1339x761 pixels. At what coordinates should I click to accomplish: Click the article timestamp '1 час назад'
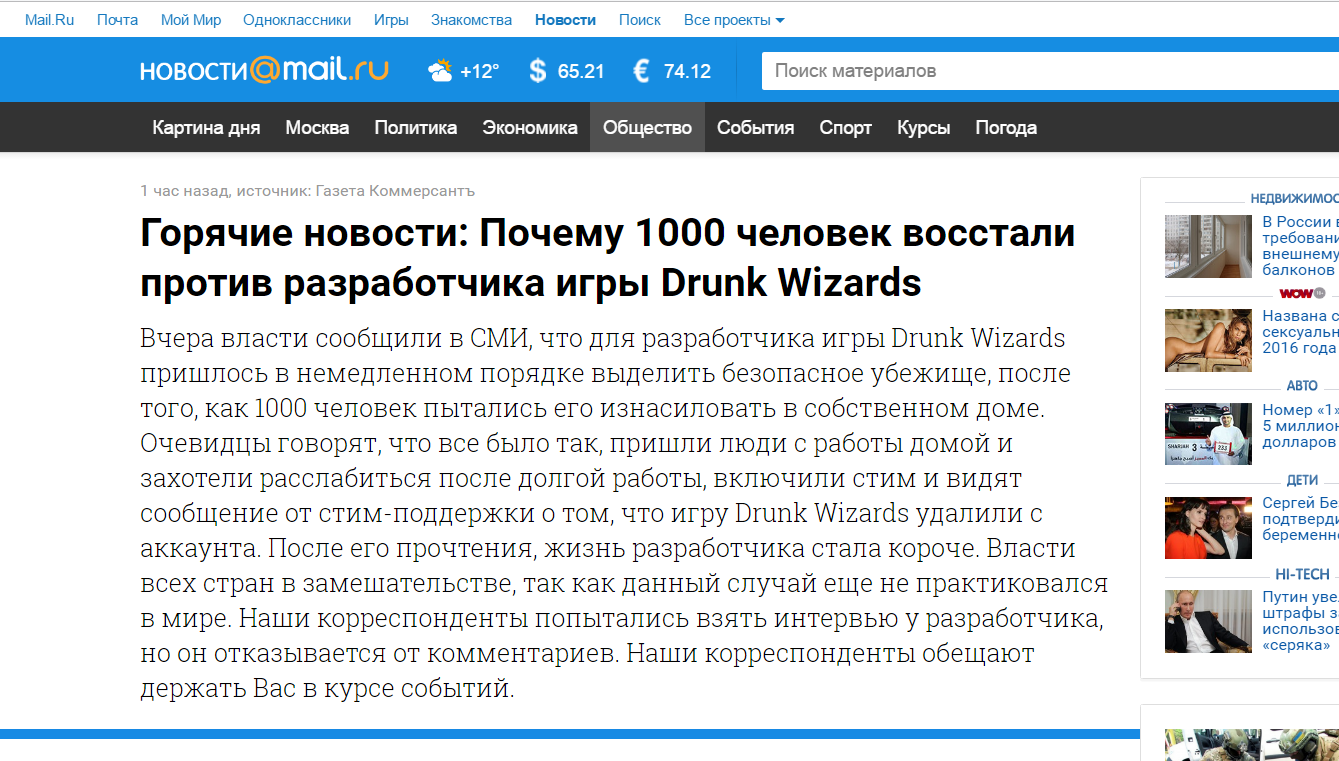(x=186, y=190)
